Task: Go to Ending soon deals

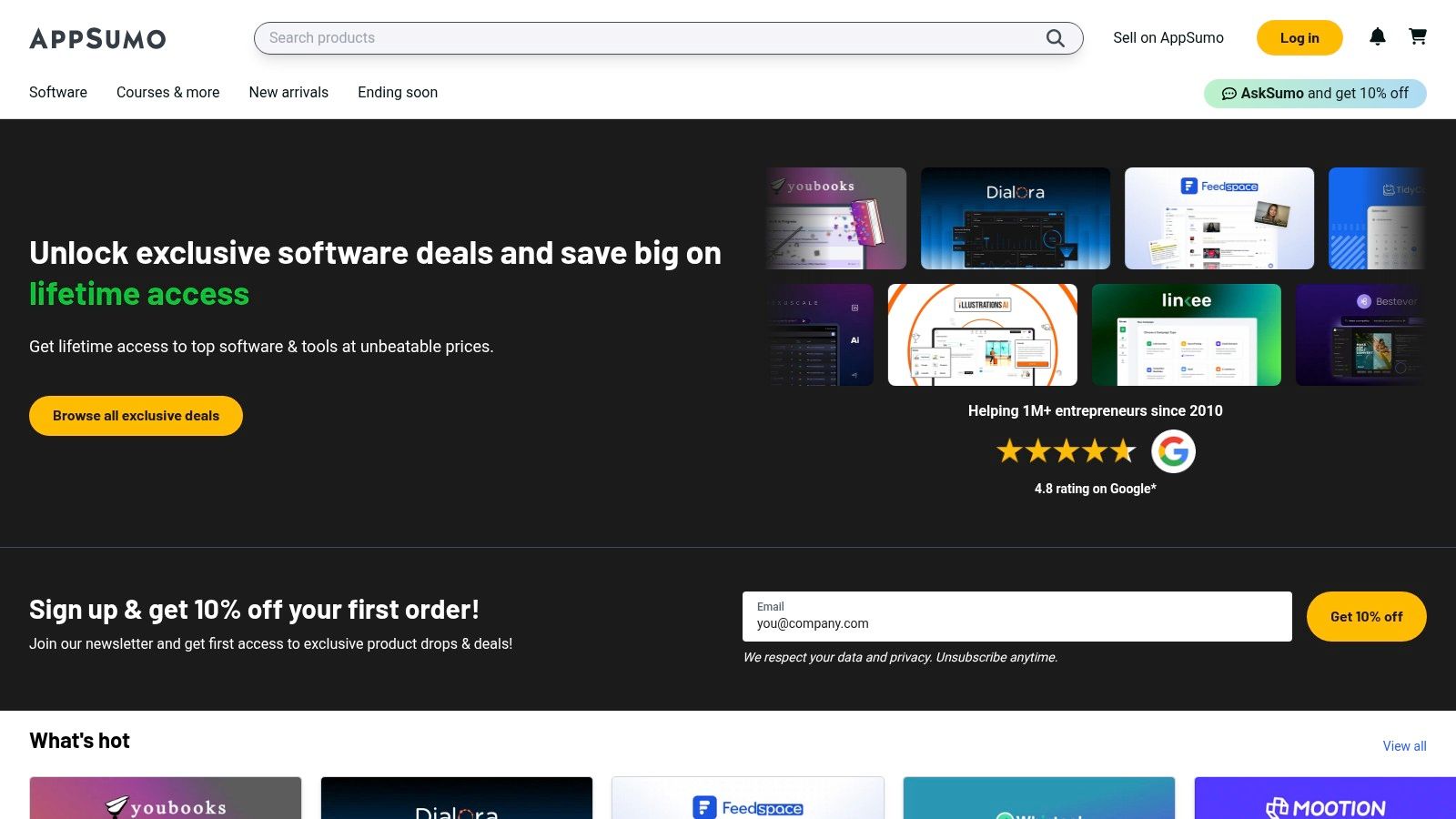Action: pos(398,93)
